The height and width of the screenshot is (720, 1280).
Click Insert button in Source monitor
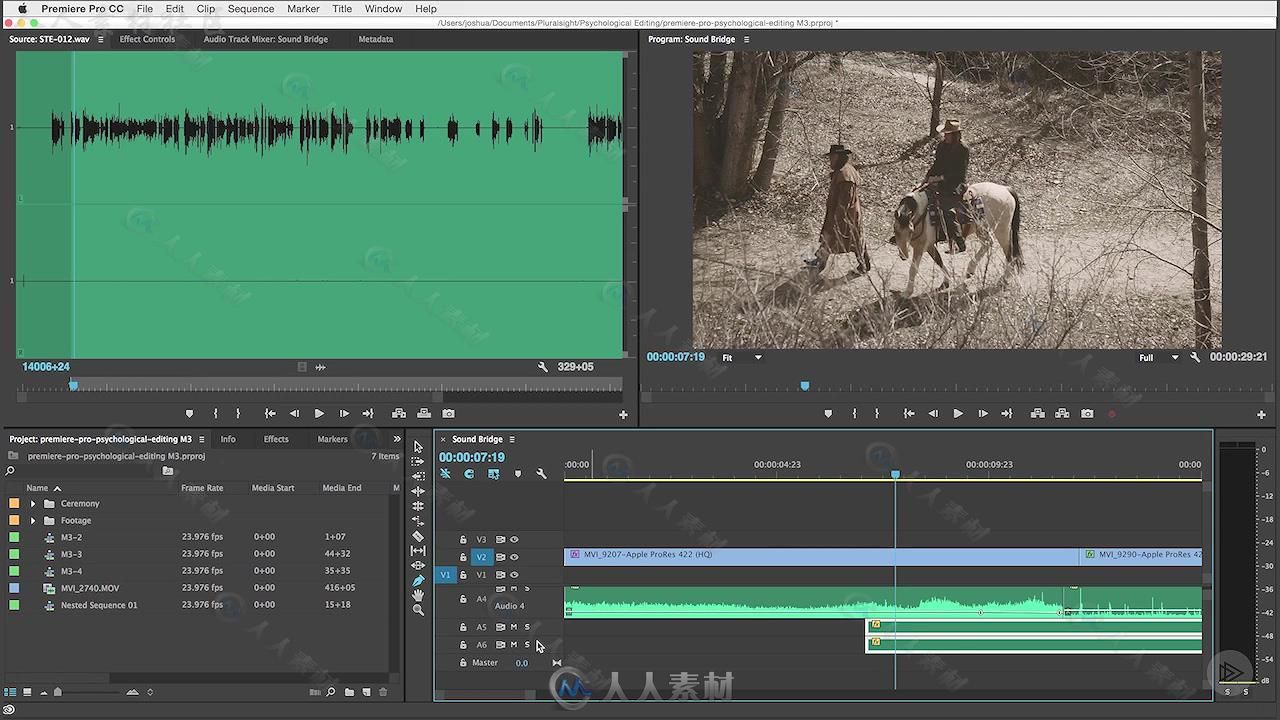pyautogui.click(x=399, y=414)
